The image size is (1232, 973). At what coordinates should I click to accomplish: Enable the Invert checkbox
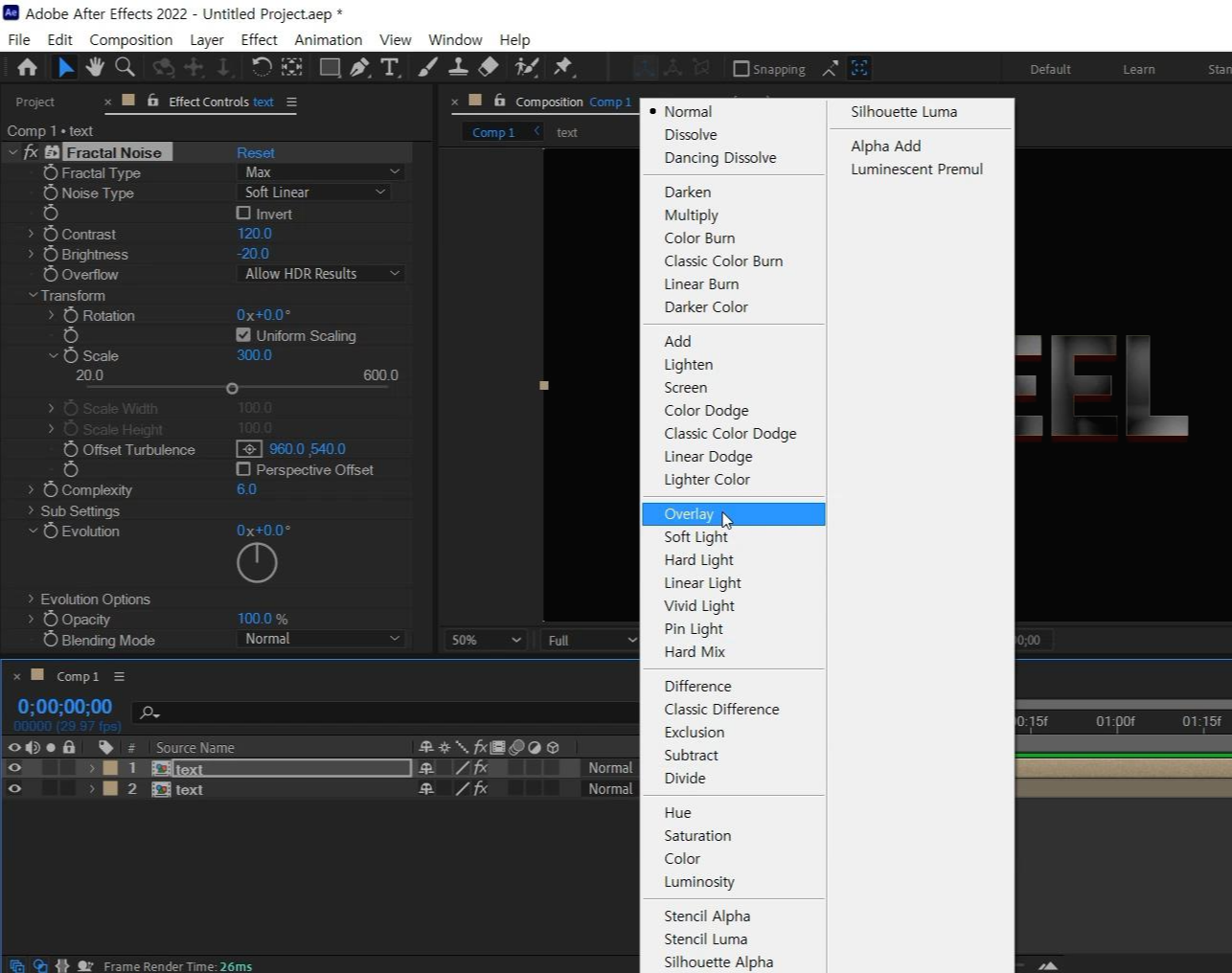243,214
